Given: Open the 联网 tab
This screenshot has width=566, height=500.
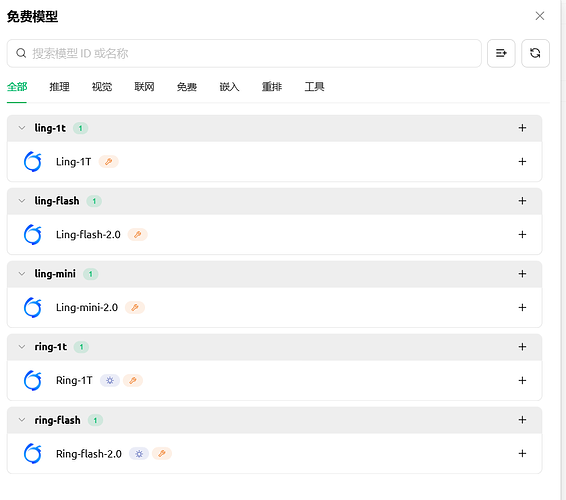Looking at the screenshot, I should 144,87.
